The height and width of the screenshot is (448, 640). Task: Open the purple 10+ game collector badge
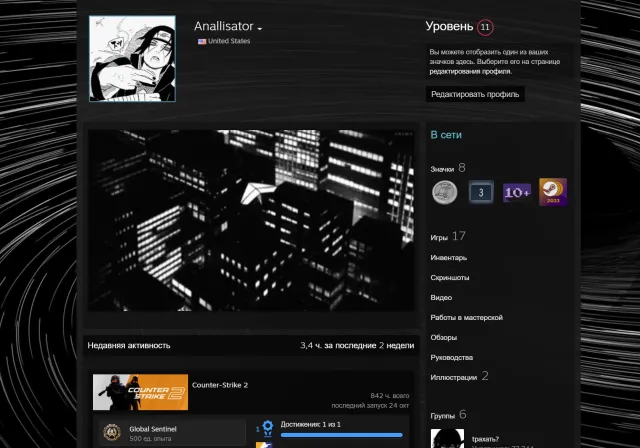[517, 193]
